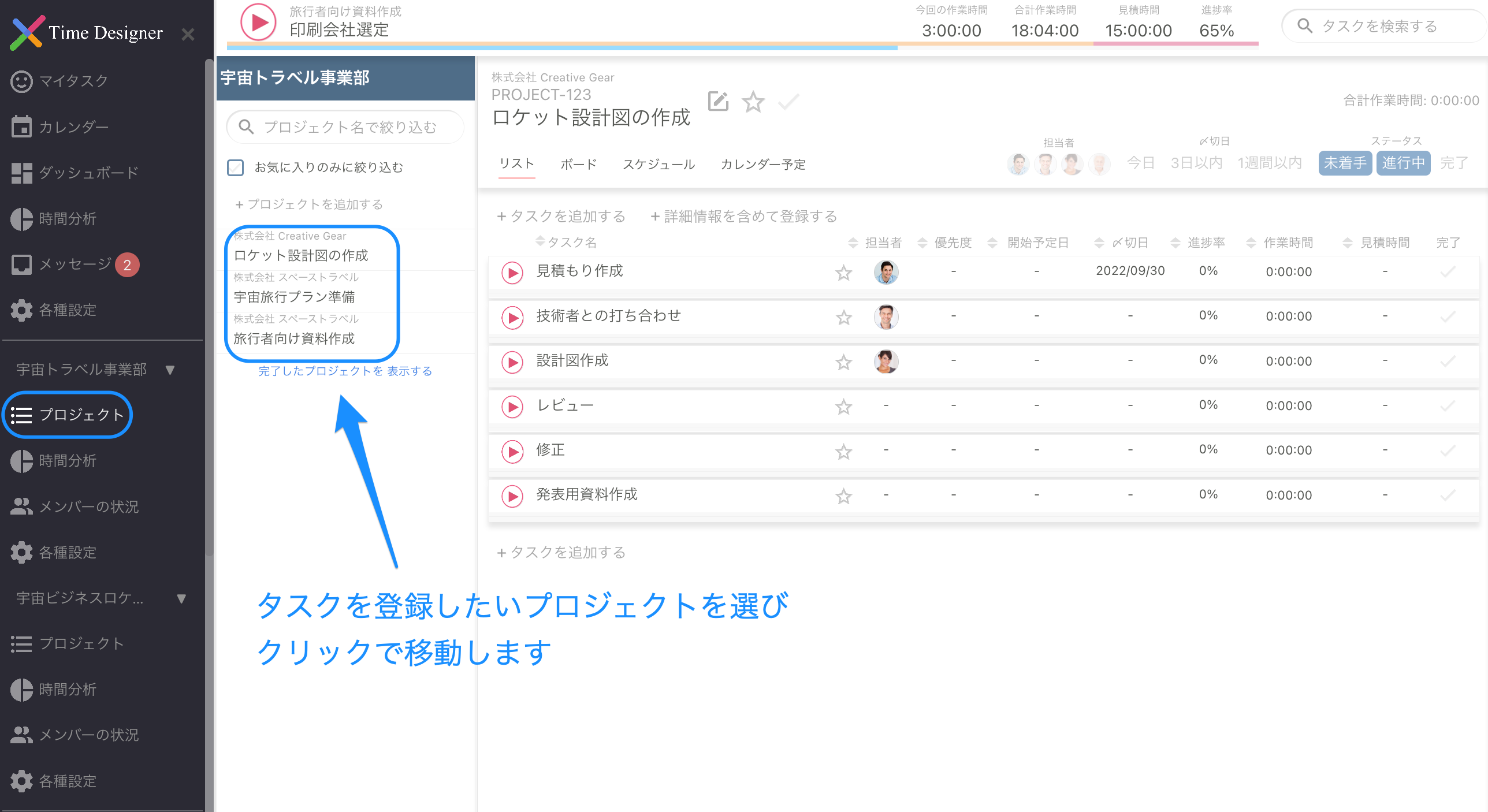Switch to the ボード tab
This screenshot has height=812, width=1488.
pyautogui.click(x=578, y=164)
